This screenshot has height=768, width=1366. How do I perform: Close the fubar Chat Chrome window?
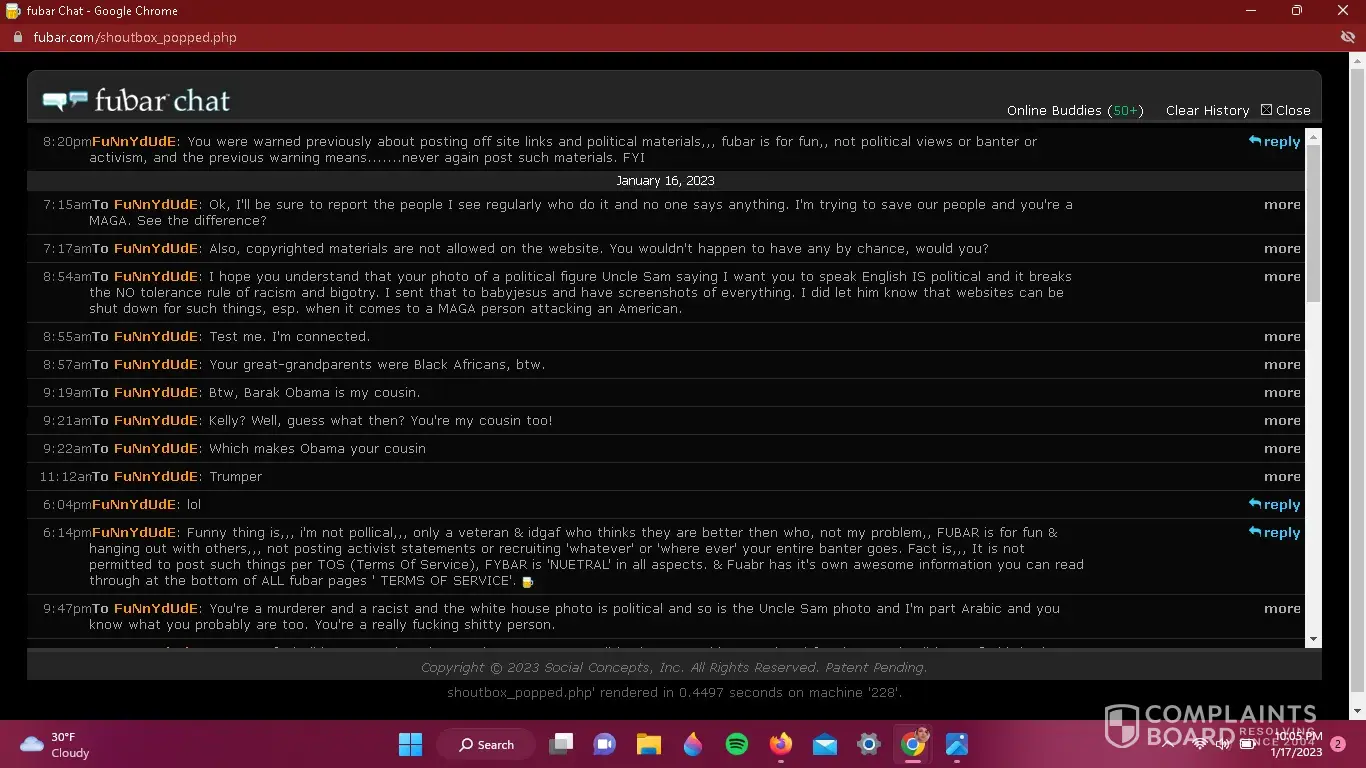click(x=1343, y=11)
